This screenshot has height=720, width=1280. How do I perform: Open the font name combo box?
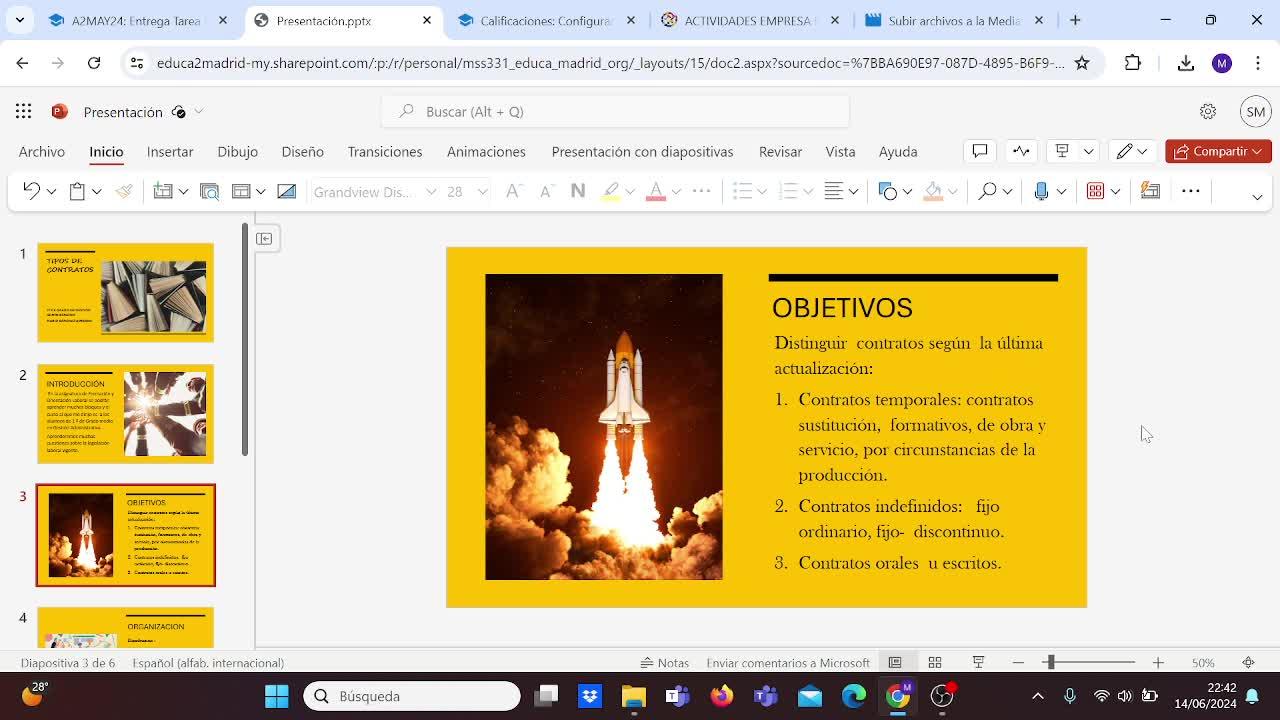(x=374, y=191)
